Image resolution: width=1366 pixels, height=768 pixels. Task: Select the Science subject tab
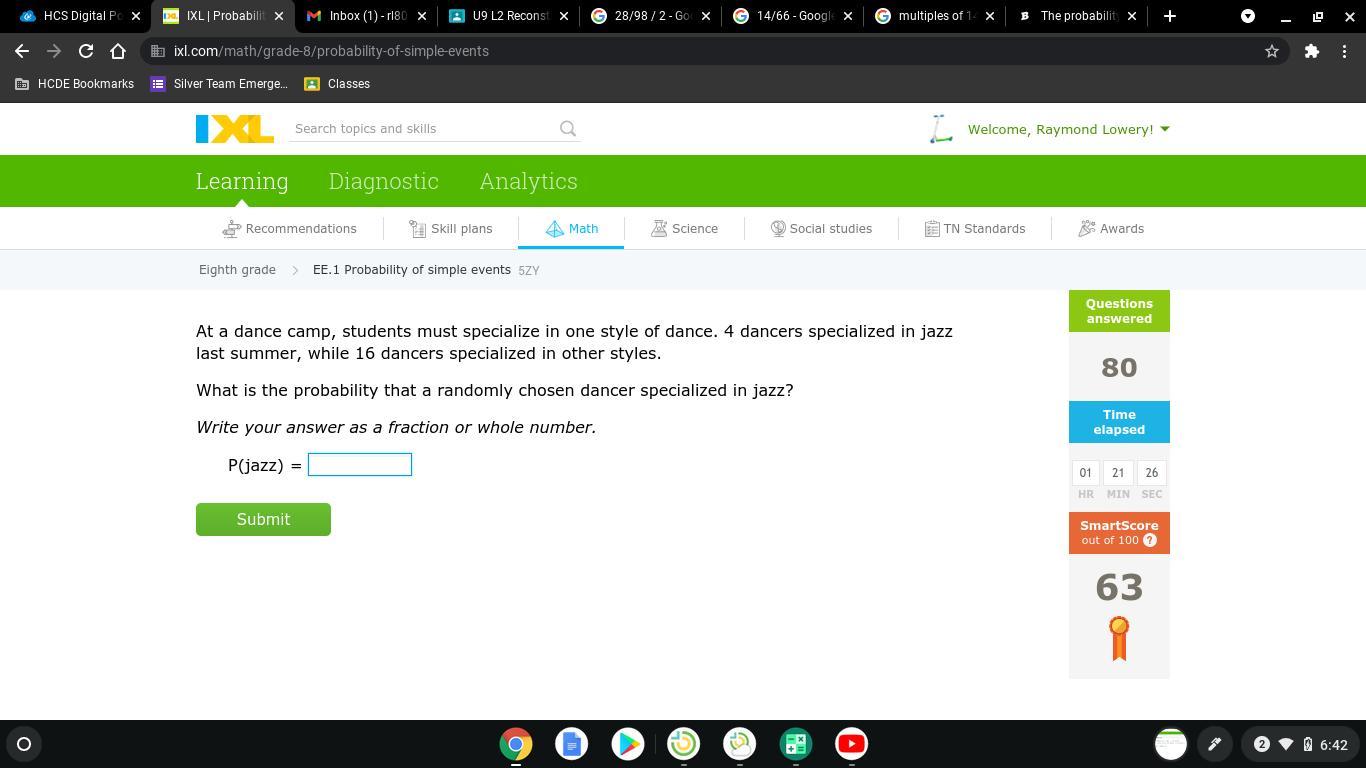[684, 229]
